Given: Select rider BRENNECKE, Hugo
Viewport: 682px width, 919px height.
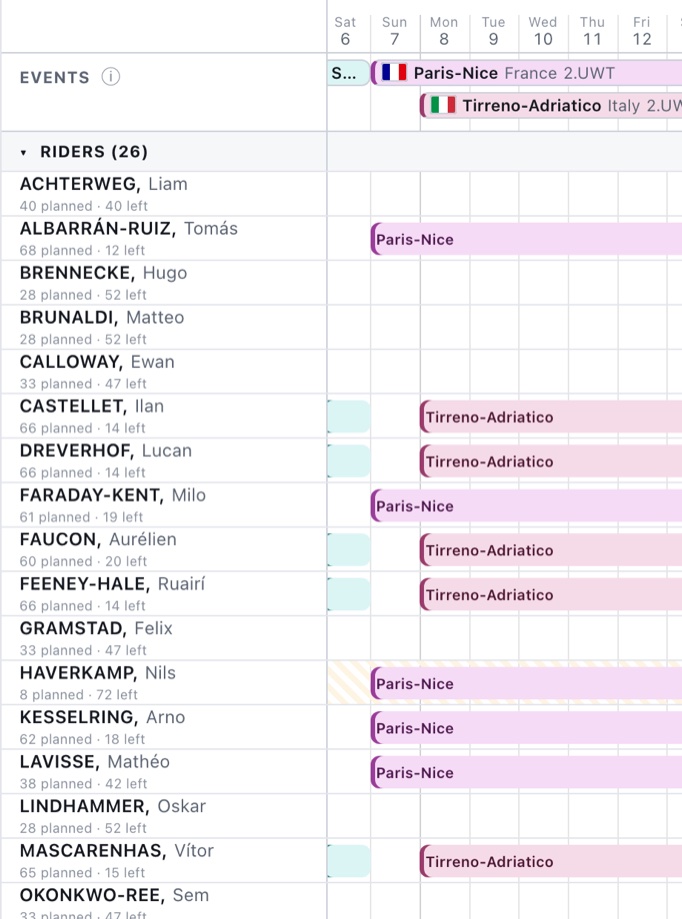Looking at the screenshot, I should pyautogui.click(x=163, y=283).
